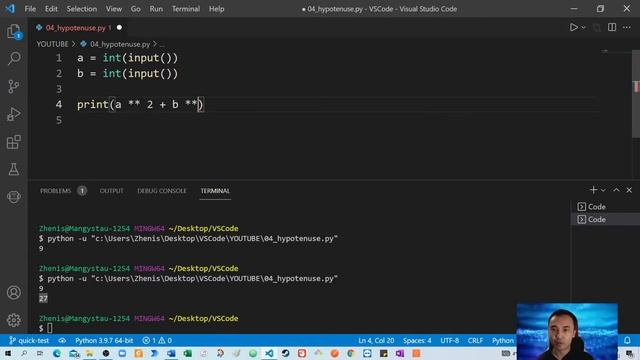Open the Accounts menu icon
This screenshot has width=640, height=360.
tap(13, 292)
